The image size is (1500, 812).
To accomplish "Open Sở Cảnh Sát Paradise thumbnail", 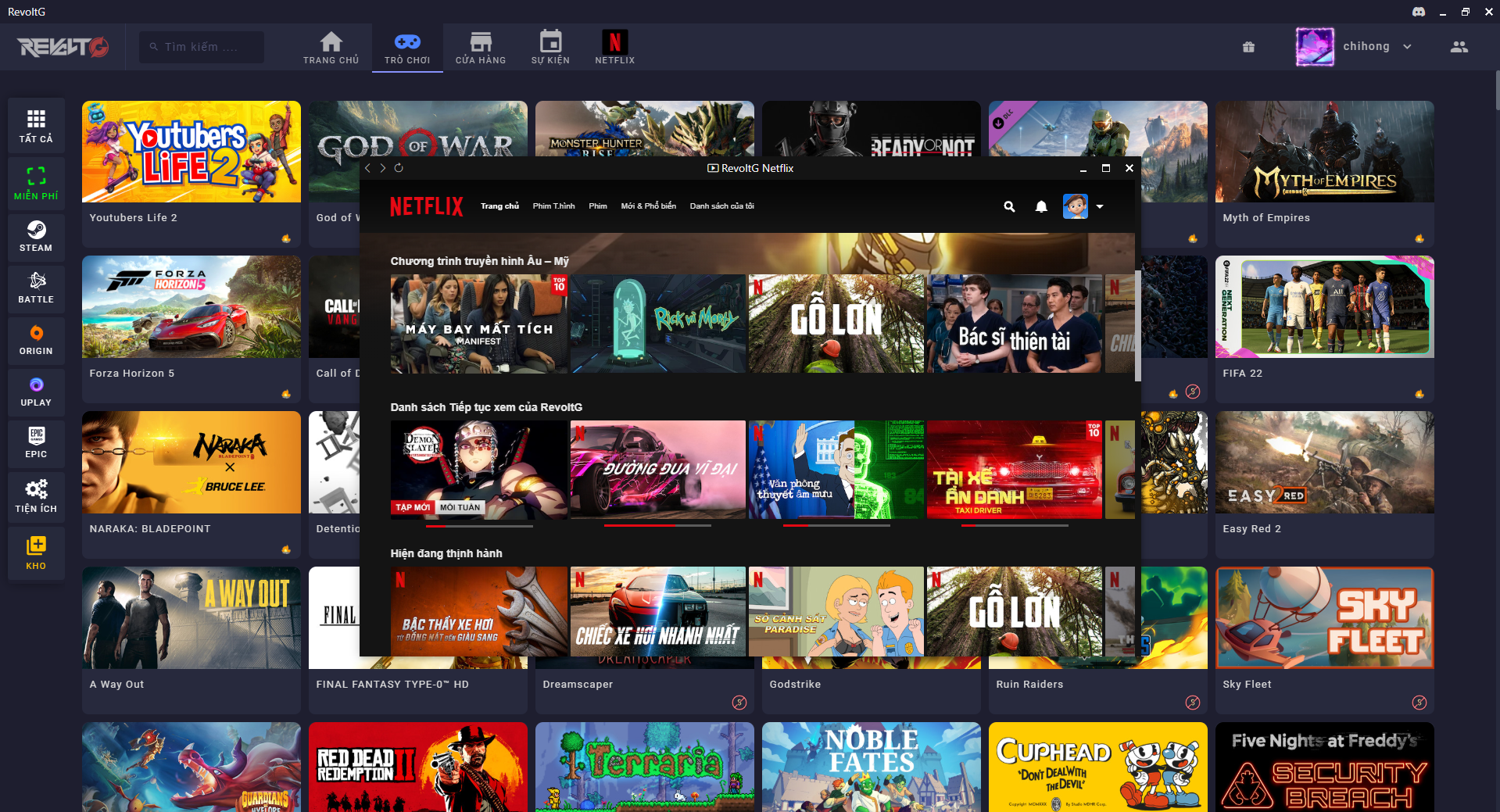I will coord(836,611).
